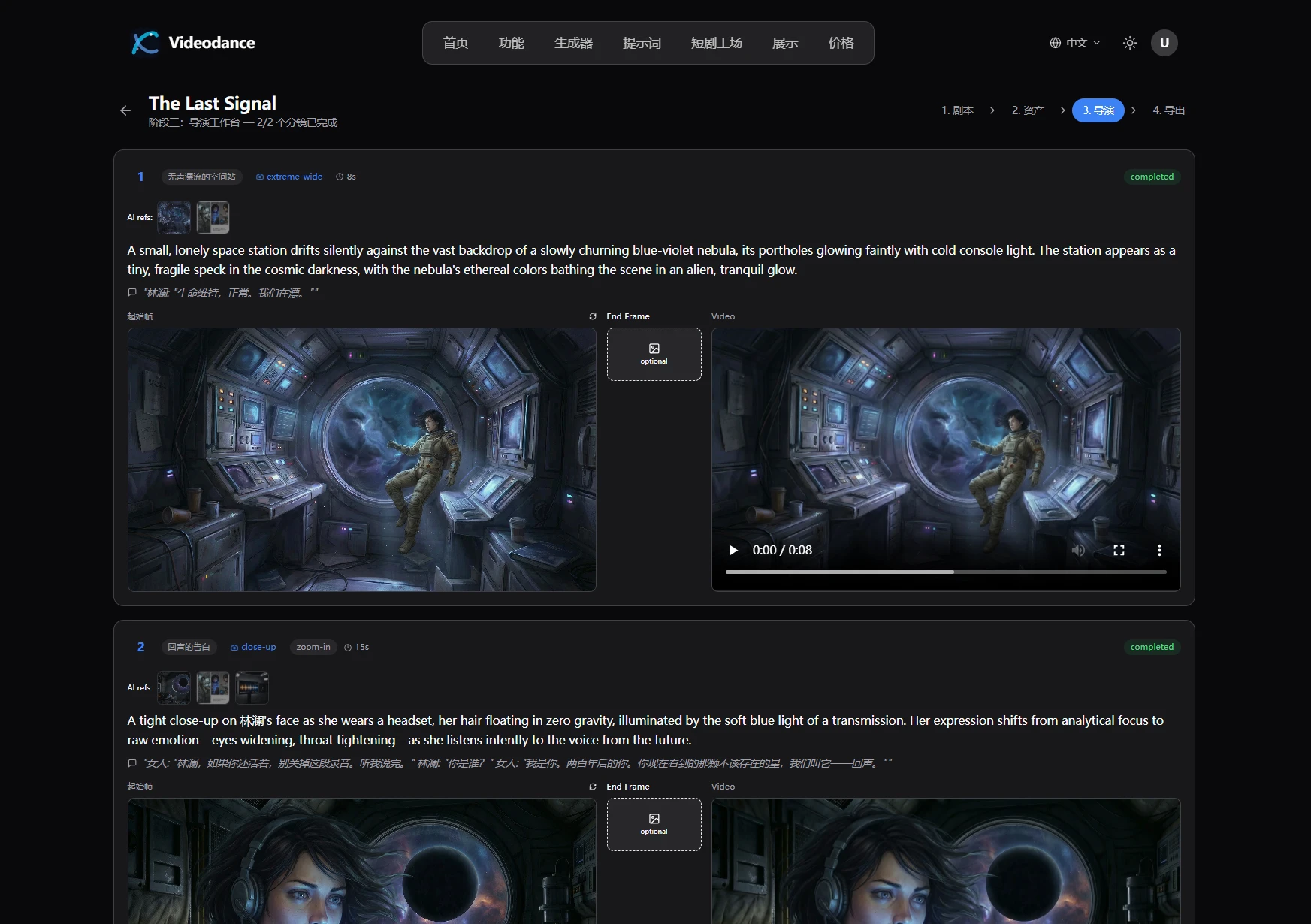Go back using the left arrow icon

(125, 110)
